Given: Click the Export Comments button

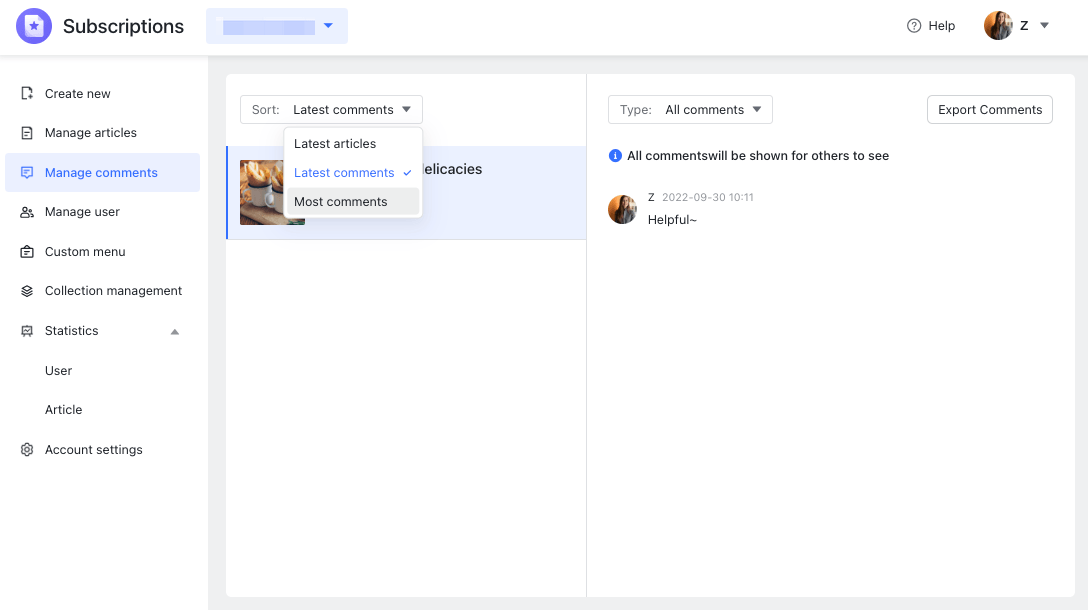Looking at the screenshot, I should (989, 109).
